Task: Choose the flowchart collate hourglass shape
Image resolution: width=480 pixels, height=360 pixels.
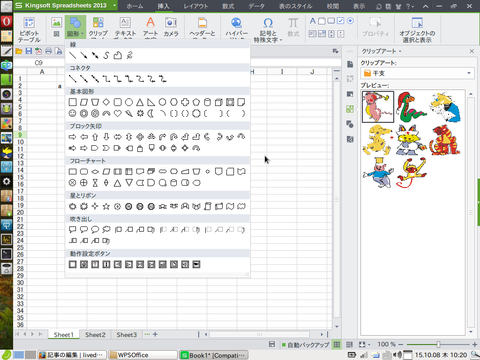Action: click(x=95, y=183)
